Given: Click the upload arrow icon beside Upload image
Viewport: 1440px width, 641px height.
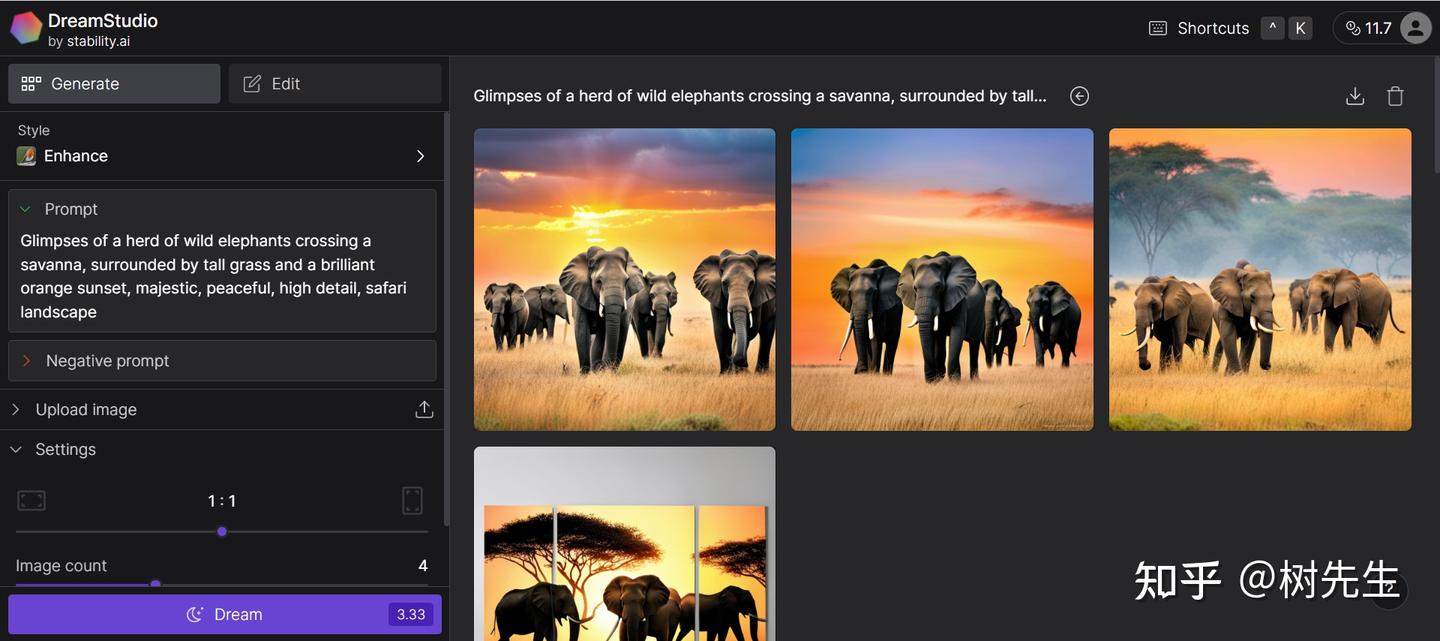Looking at the screenshot, I should click(423, 409).
